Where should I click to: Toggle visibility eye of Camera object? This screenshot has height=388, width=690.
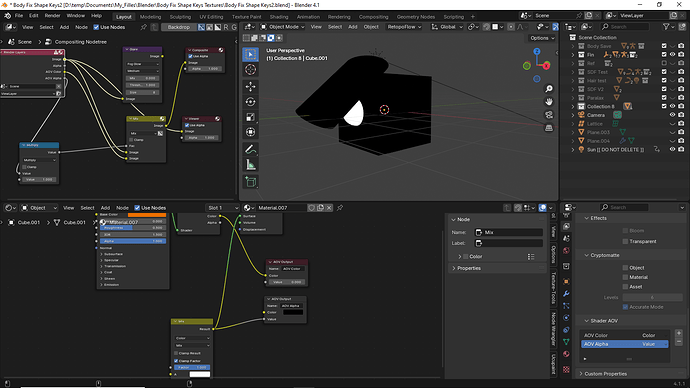click(672, 115)
